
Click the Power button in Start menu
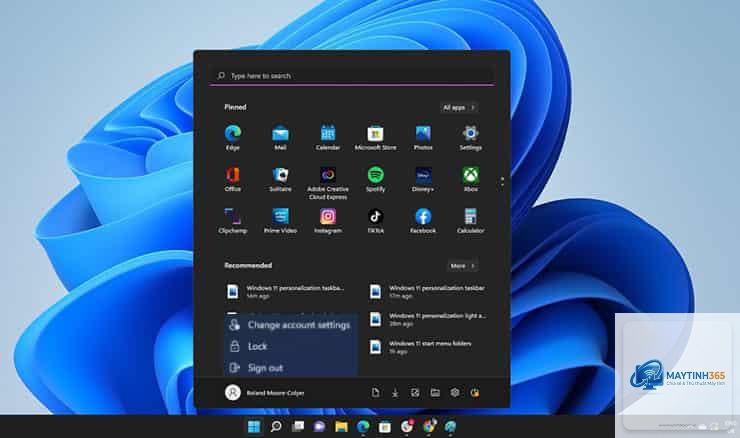coord(475,393)
